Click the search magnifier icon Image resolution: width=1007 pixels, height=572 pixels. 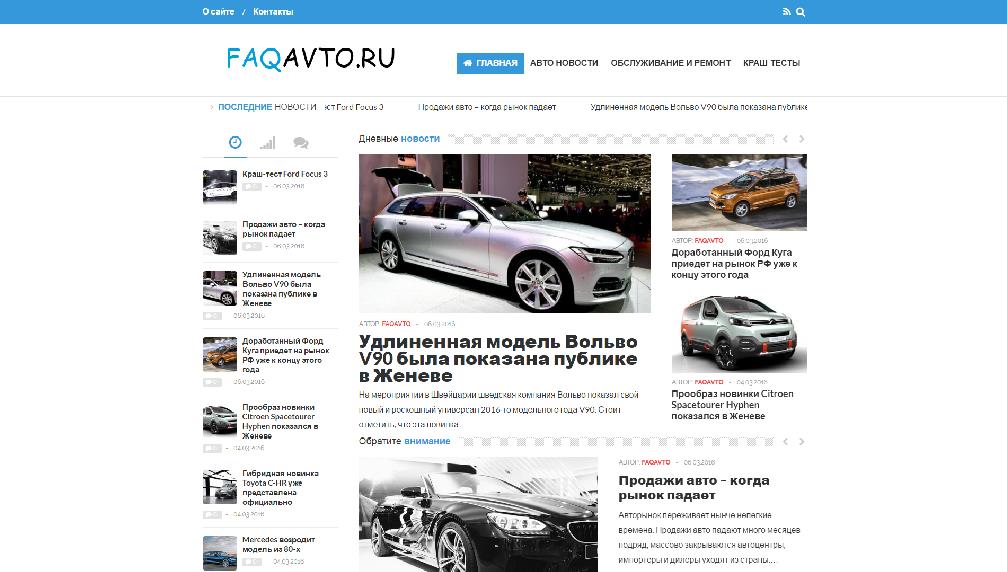pos(800,12)
